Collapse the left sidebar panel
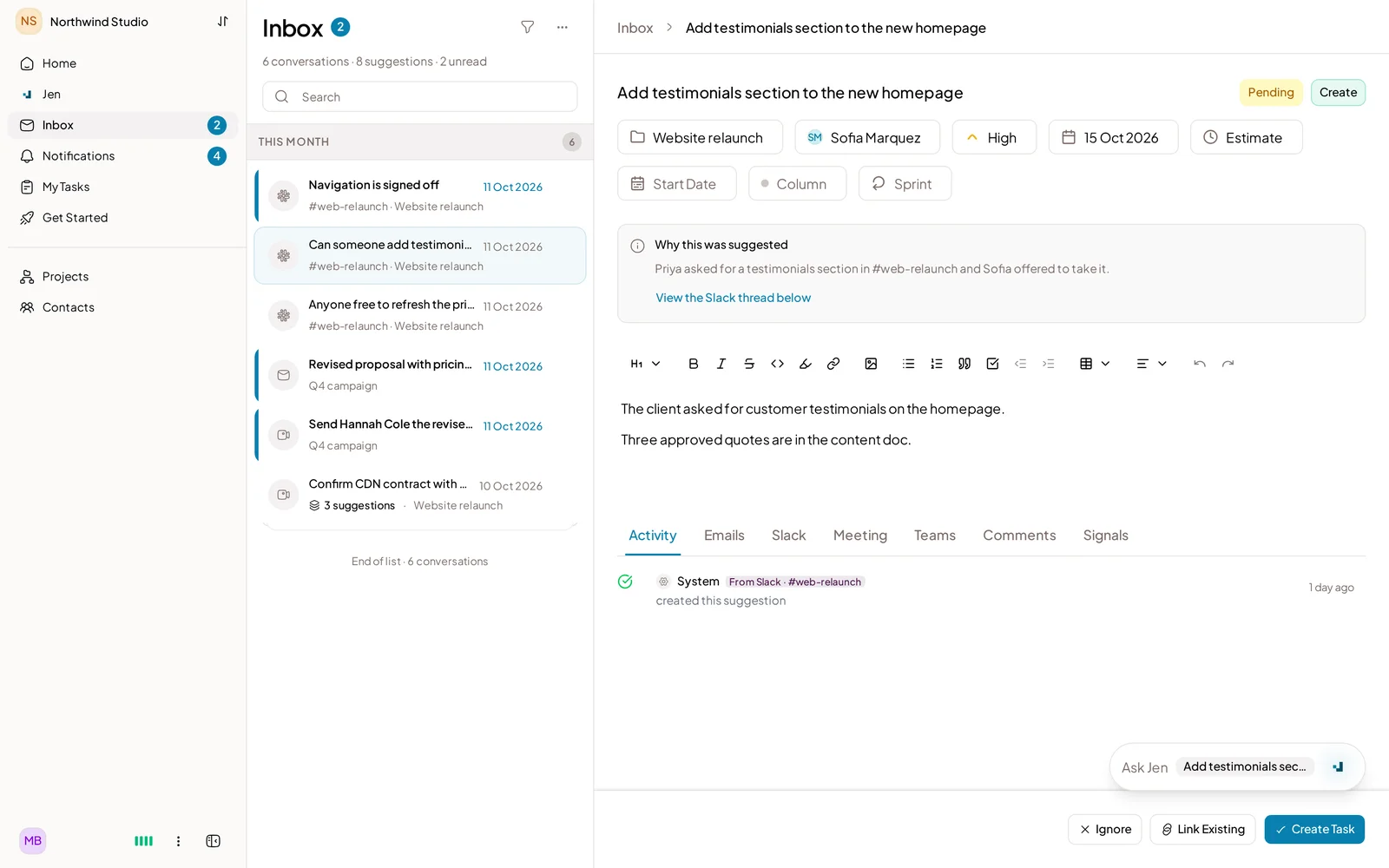 click(213, 841)
